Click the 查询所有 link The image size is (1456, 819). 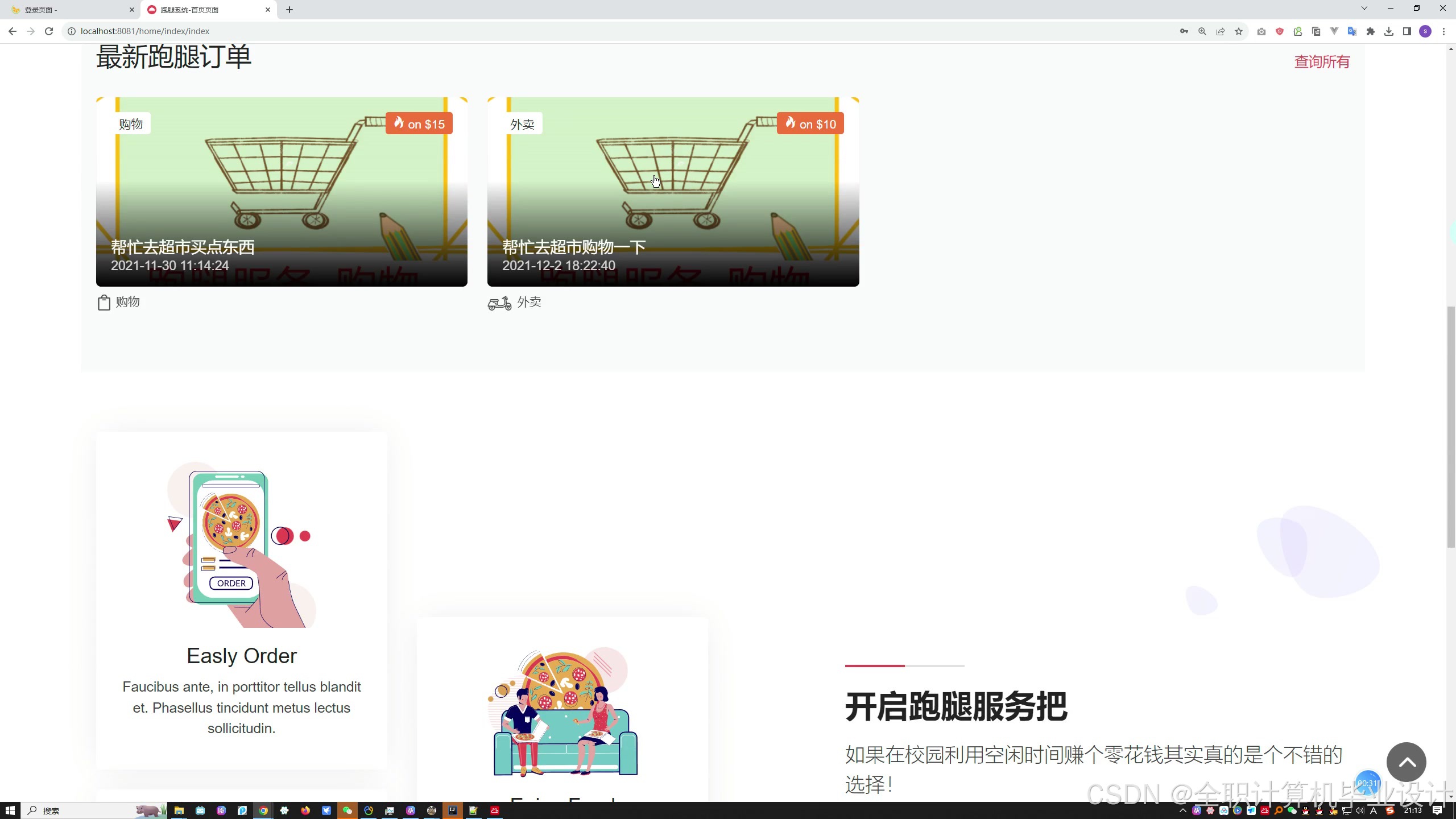[x=1322, y=61]
